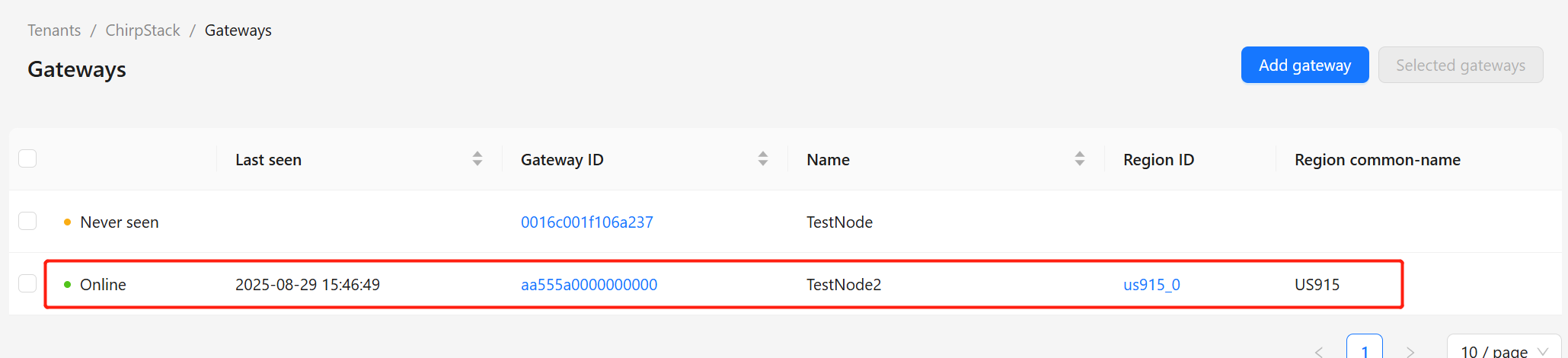This screenshot has height=358, width=1568.
Task: Click the orange Never seen status dot
Action: [68, 222]
